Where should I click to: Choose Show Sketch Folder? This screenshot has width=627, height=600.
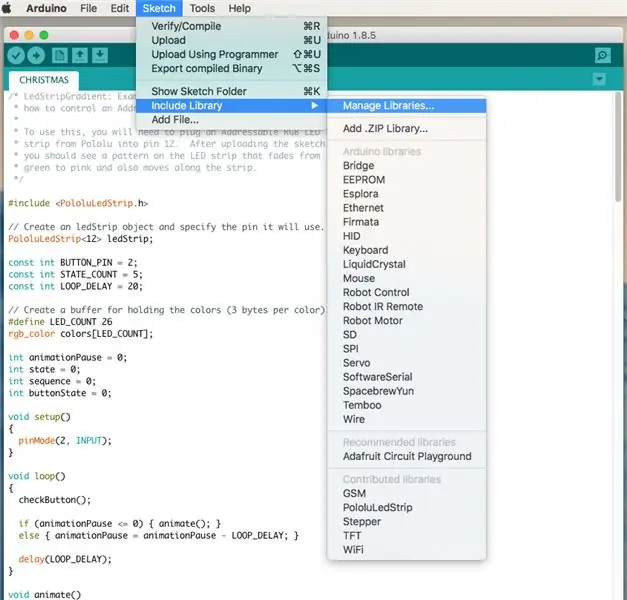coord(232,91)
